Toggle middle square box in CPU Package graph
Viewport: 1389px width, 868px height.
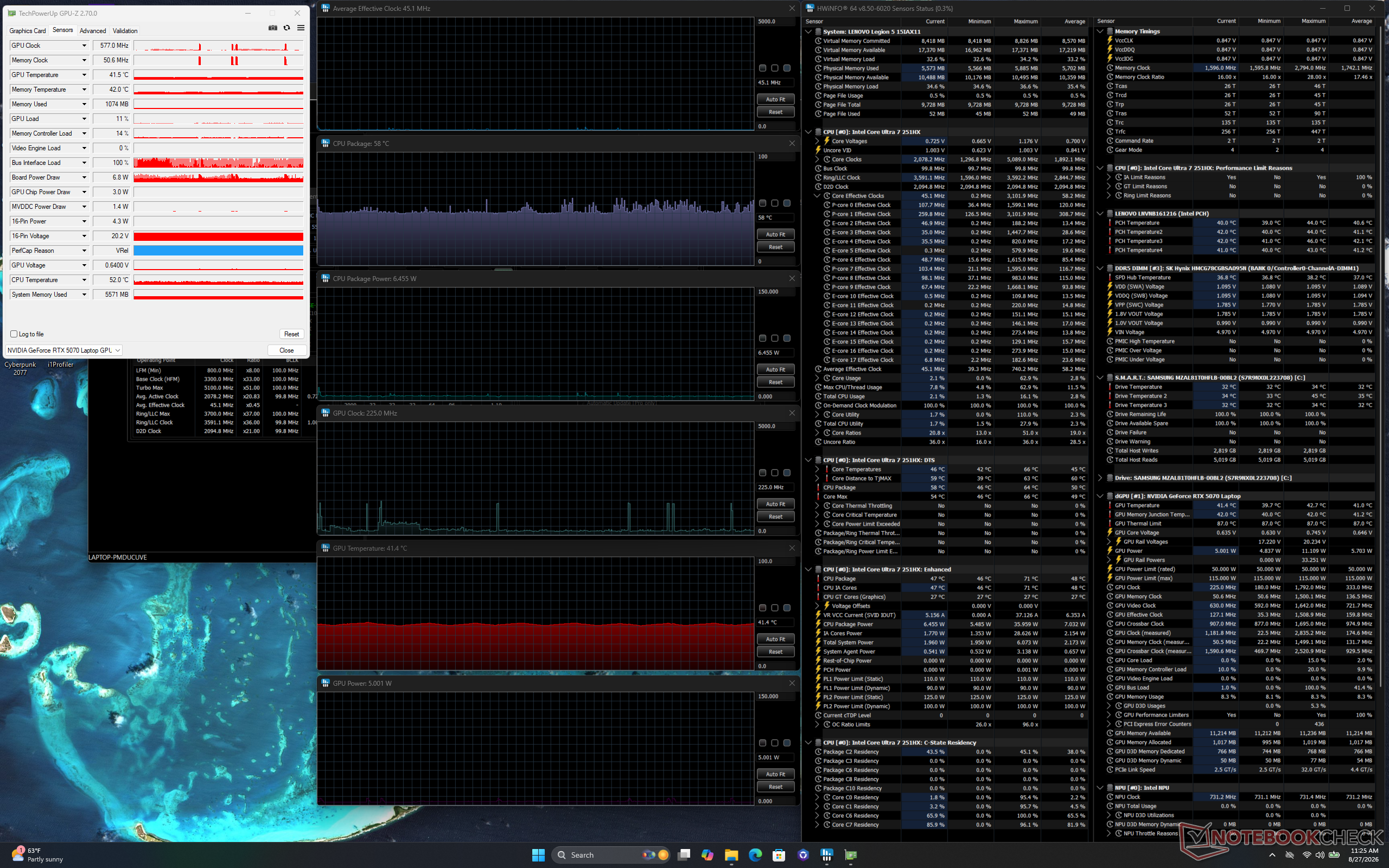coord(774,203)
